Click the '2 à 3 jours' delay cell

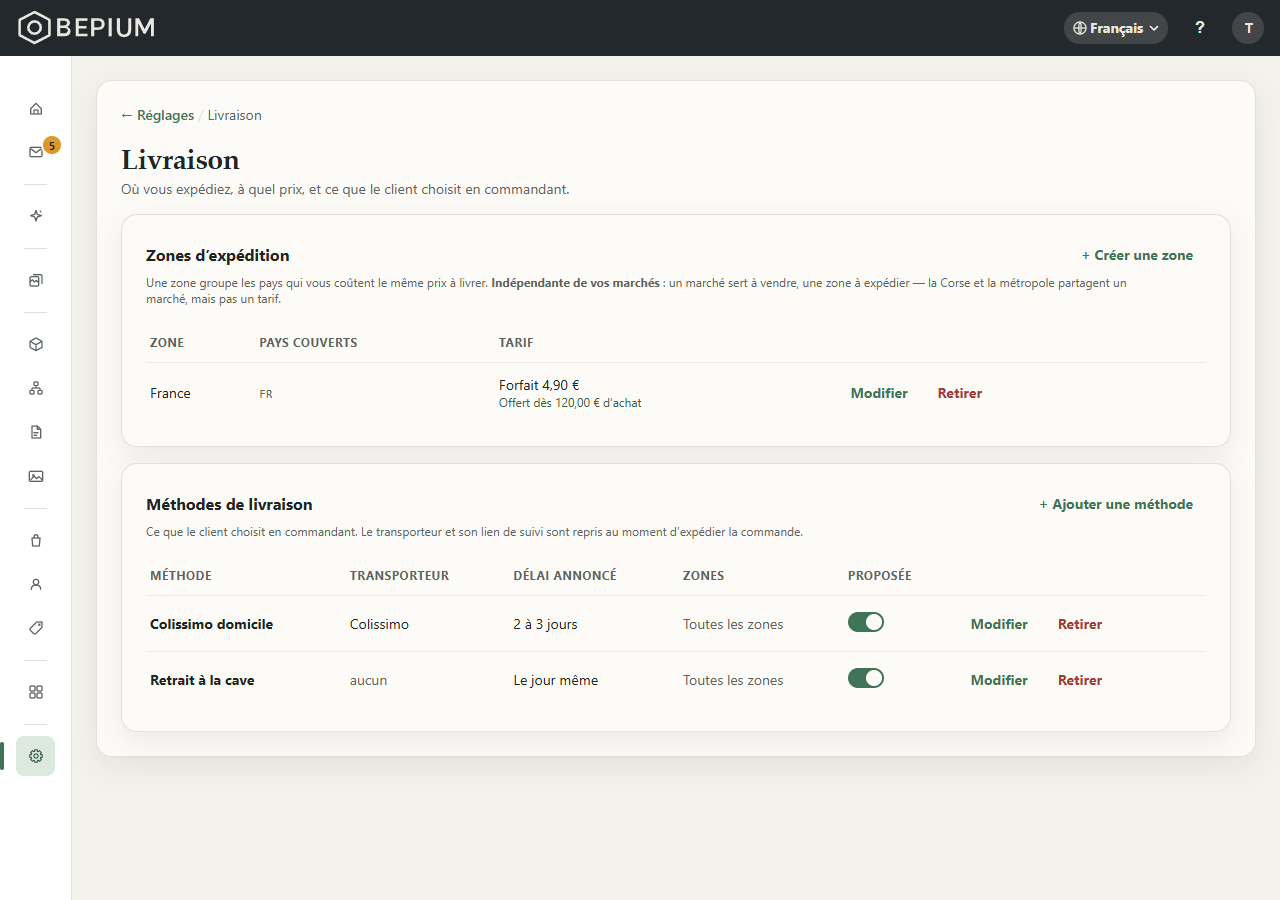545,624
